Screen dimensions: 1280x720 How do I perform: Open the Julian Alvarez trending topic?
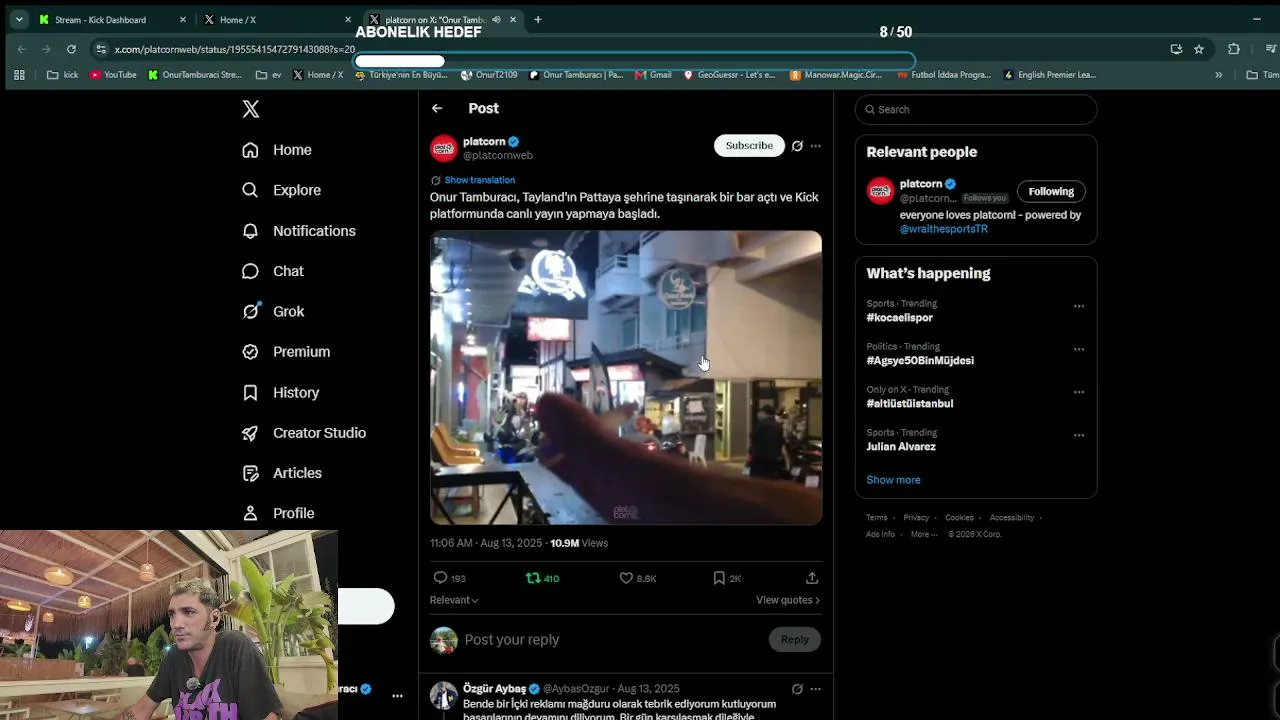click(x=901, y=447)
